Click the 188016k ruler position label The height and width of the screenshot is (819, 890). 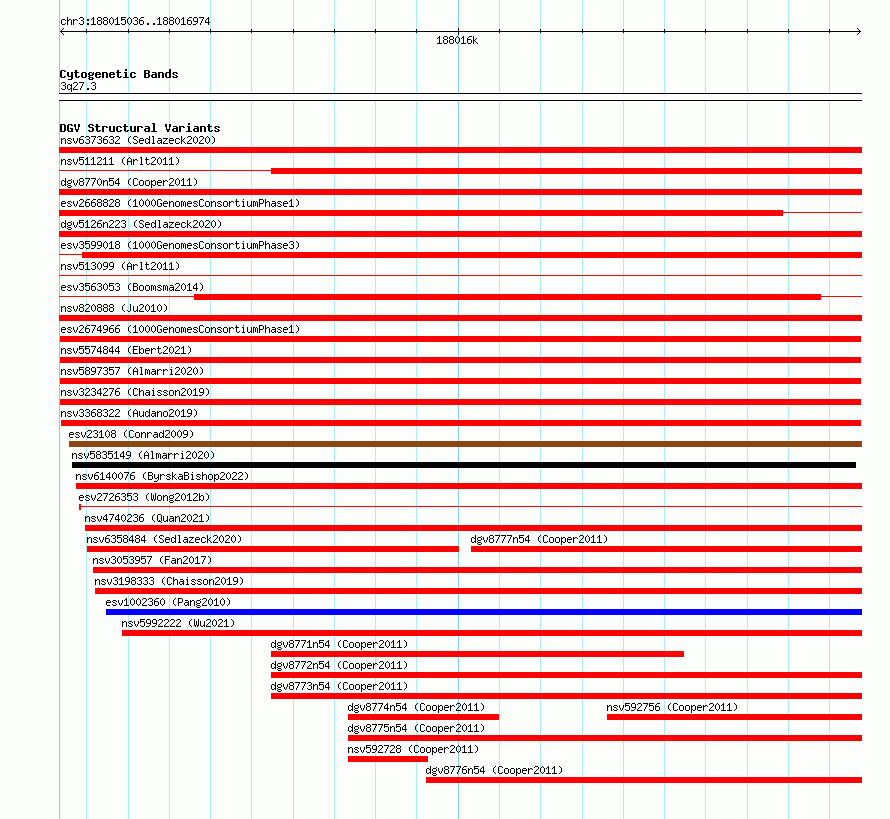click(457, 40)
